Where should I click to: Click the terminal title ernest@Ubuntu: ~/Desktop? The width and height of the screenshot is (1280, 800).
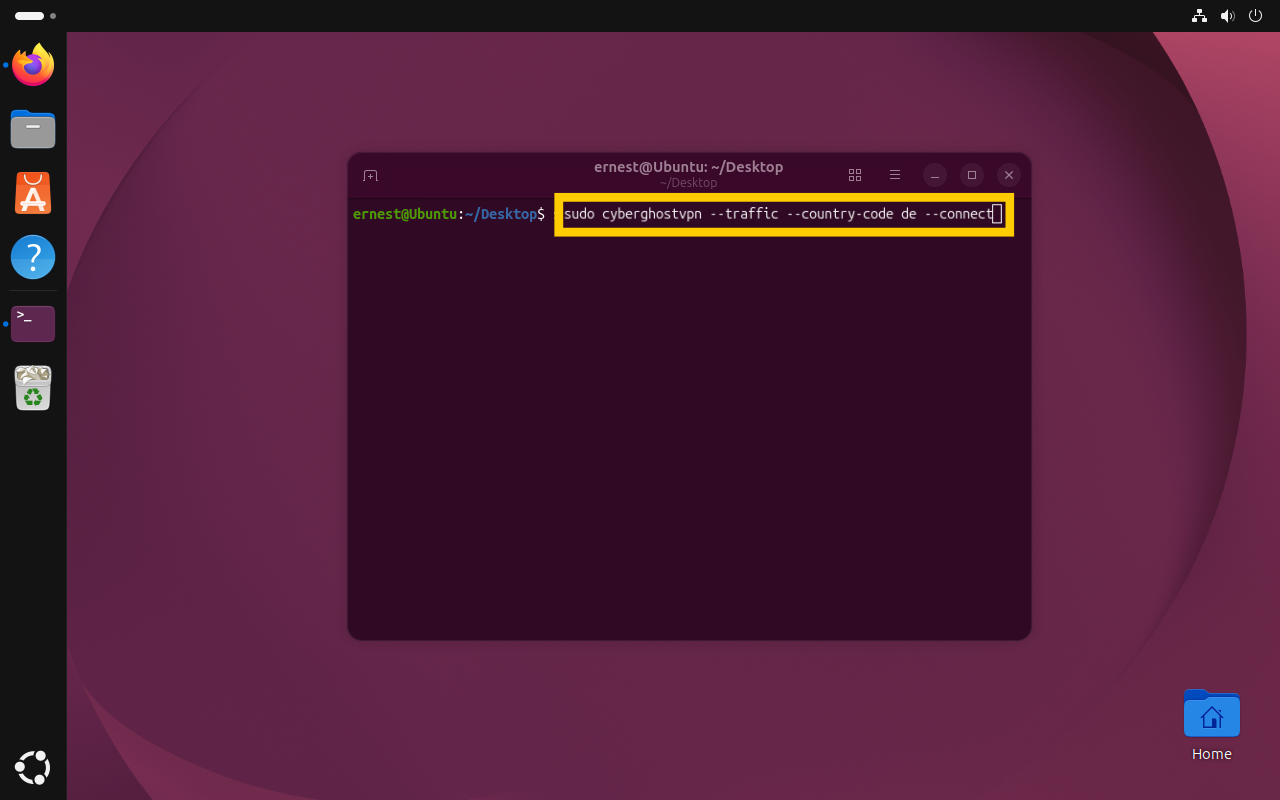click(x=688, y=167)
